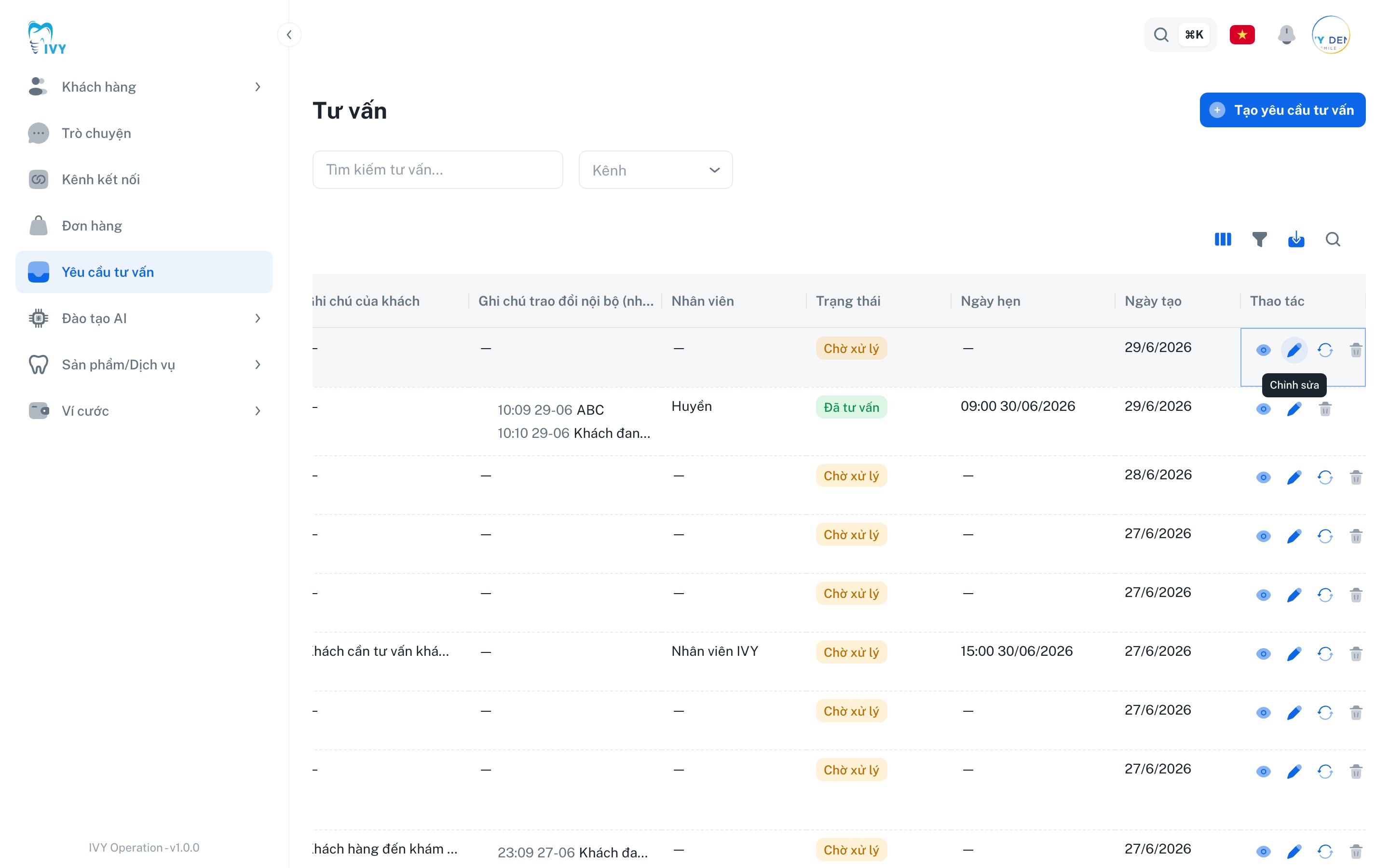Open notifications via the bell icon
The width and height of the screenshot is (1389, 868).
coord(1286,35)
